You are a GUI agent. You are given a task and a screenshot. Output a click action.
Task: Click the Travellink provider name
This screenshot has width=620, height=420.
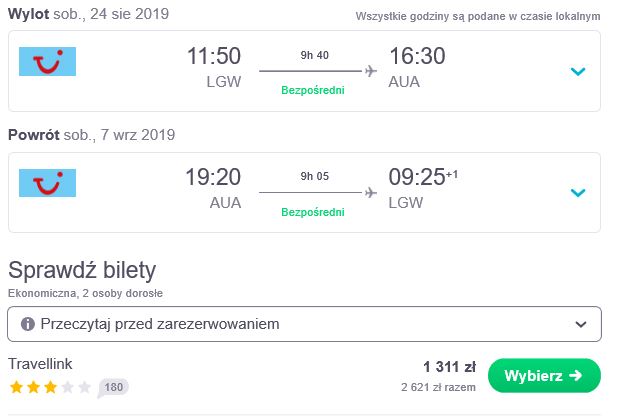(x=40, y=364)
